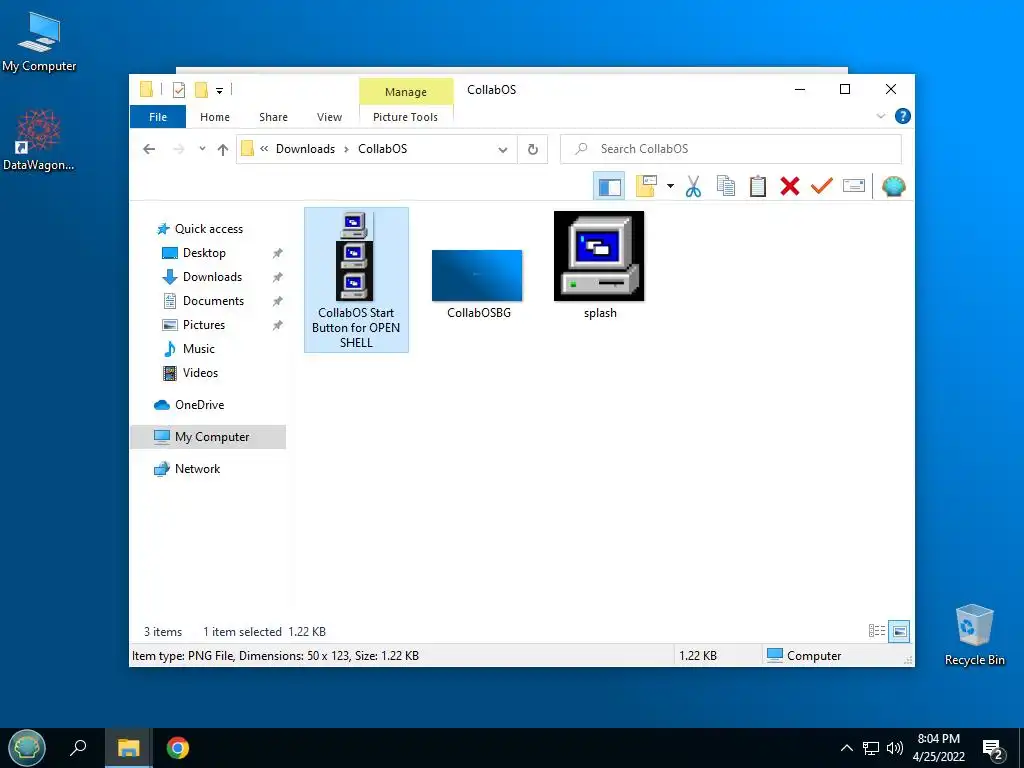Select Network in navigation pane
Image resolution: width=1024 pixels, height=768 pixels.
click(x=197, y=469)
